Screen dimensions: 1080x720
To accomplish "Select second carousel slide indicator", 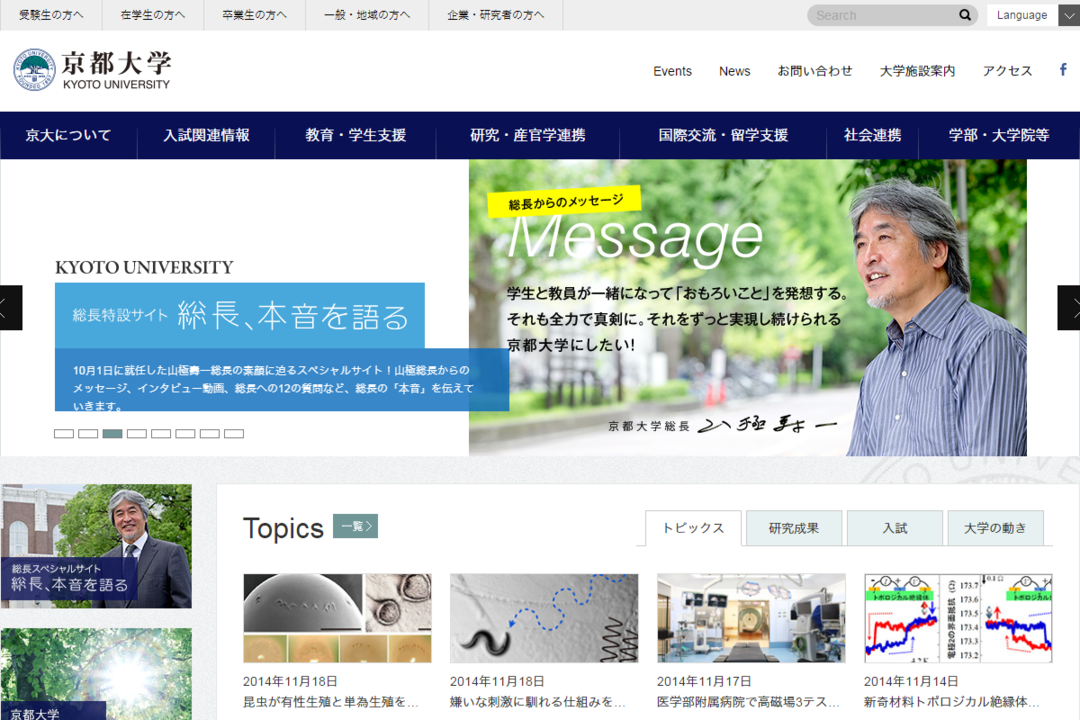I will point(88,433).
